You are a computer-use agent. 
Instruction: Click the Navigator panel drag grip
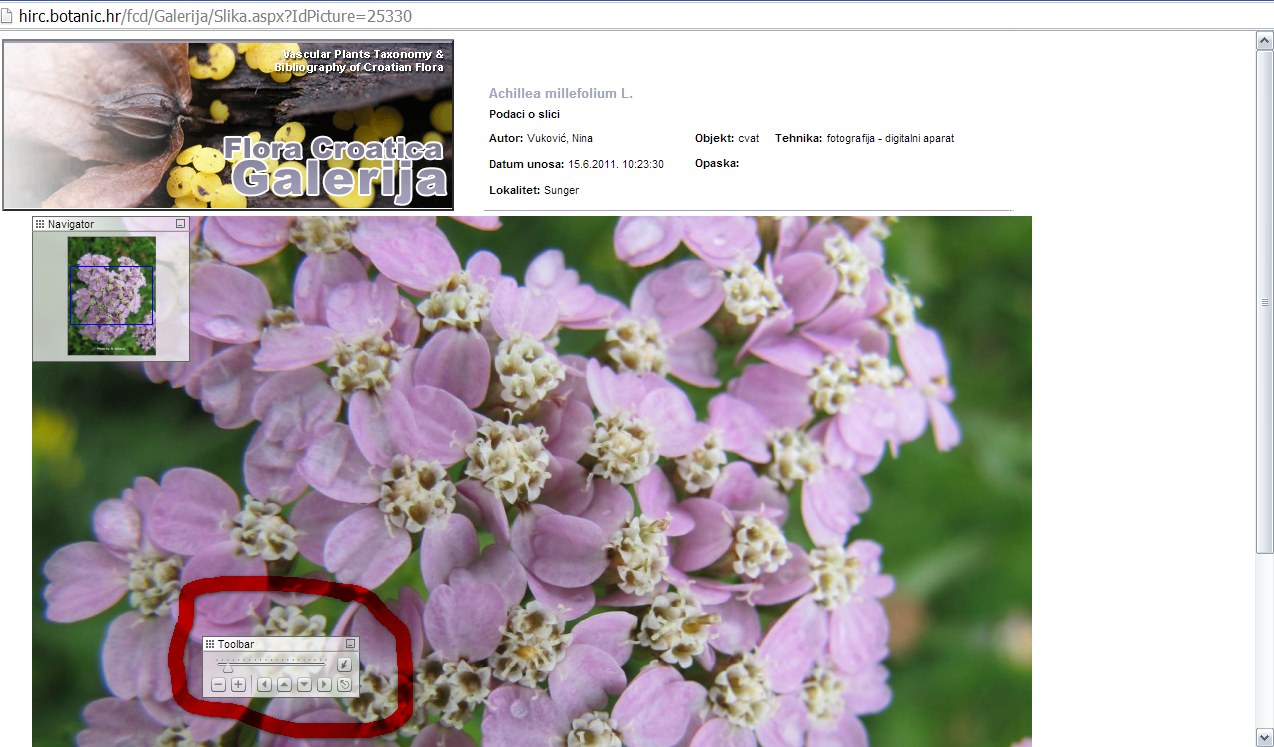coord(40,224)
